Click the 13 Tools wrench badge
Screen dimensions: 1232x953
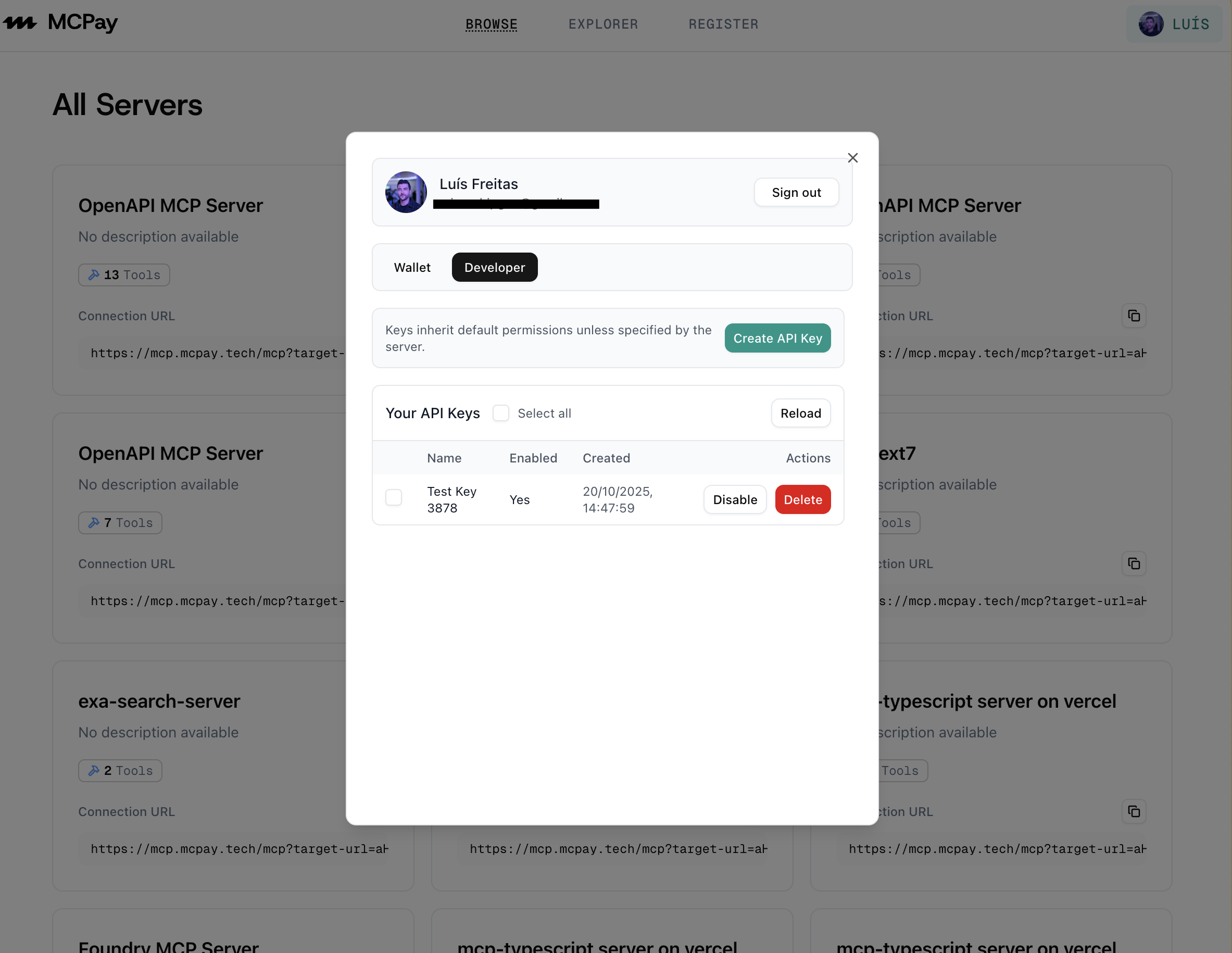124,275
